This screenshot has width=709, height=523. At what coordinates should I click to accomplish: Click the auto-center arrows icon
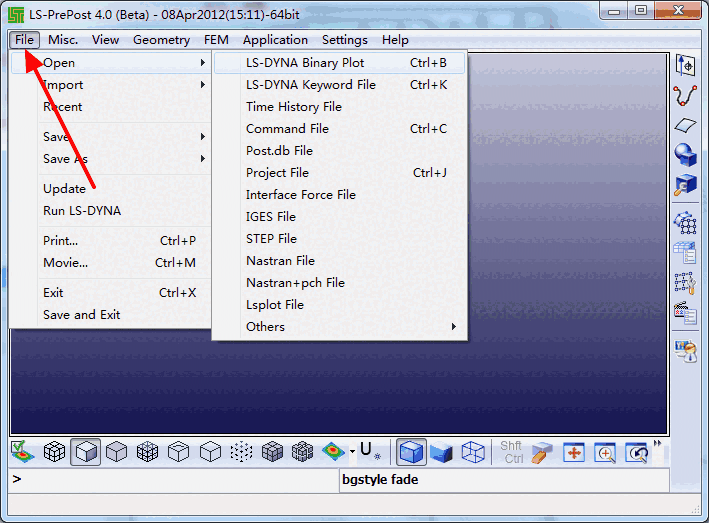point(574,452)
